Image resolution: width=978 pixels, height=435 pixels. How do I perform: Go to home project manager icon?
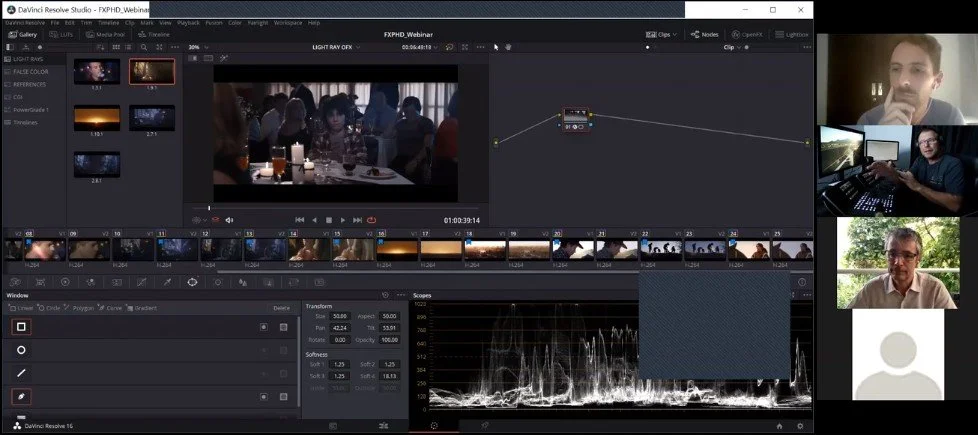tap(779, 426)
